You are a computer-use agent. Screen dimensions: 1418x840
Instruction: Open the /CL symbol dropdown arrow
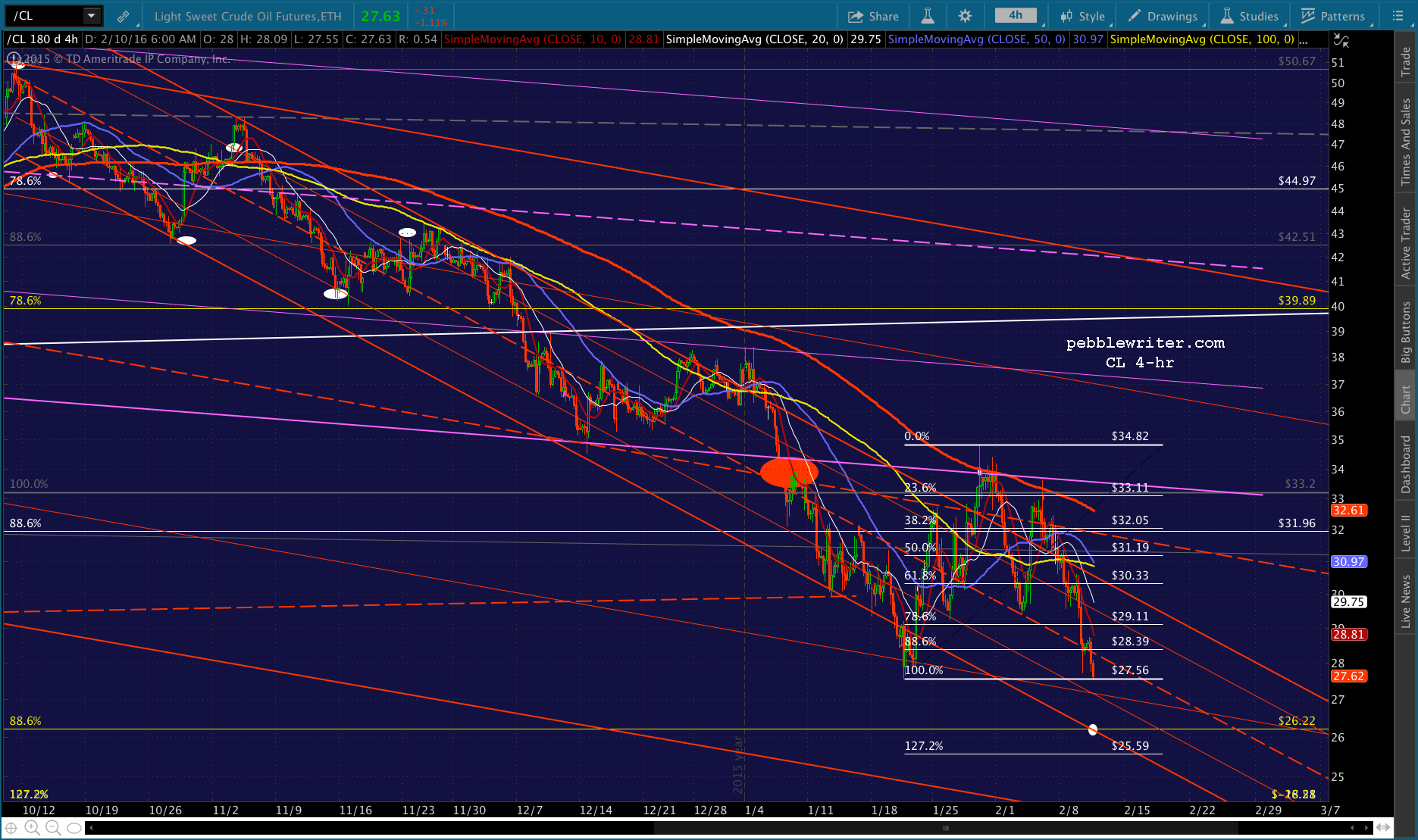91,16
